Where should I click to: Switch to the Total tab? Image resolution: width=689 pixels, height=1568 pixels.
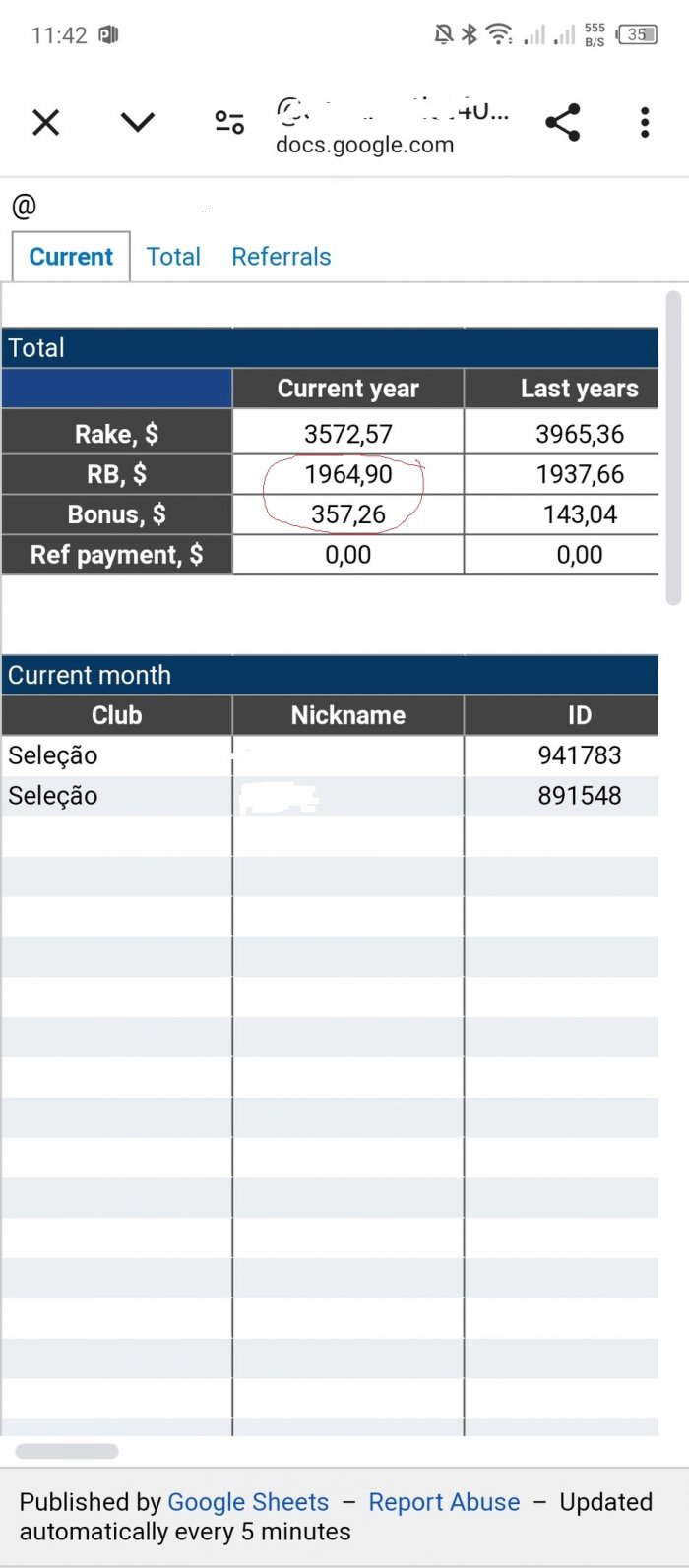(173, 257)
